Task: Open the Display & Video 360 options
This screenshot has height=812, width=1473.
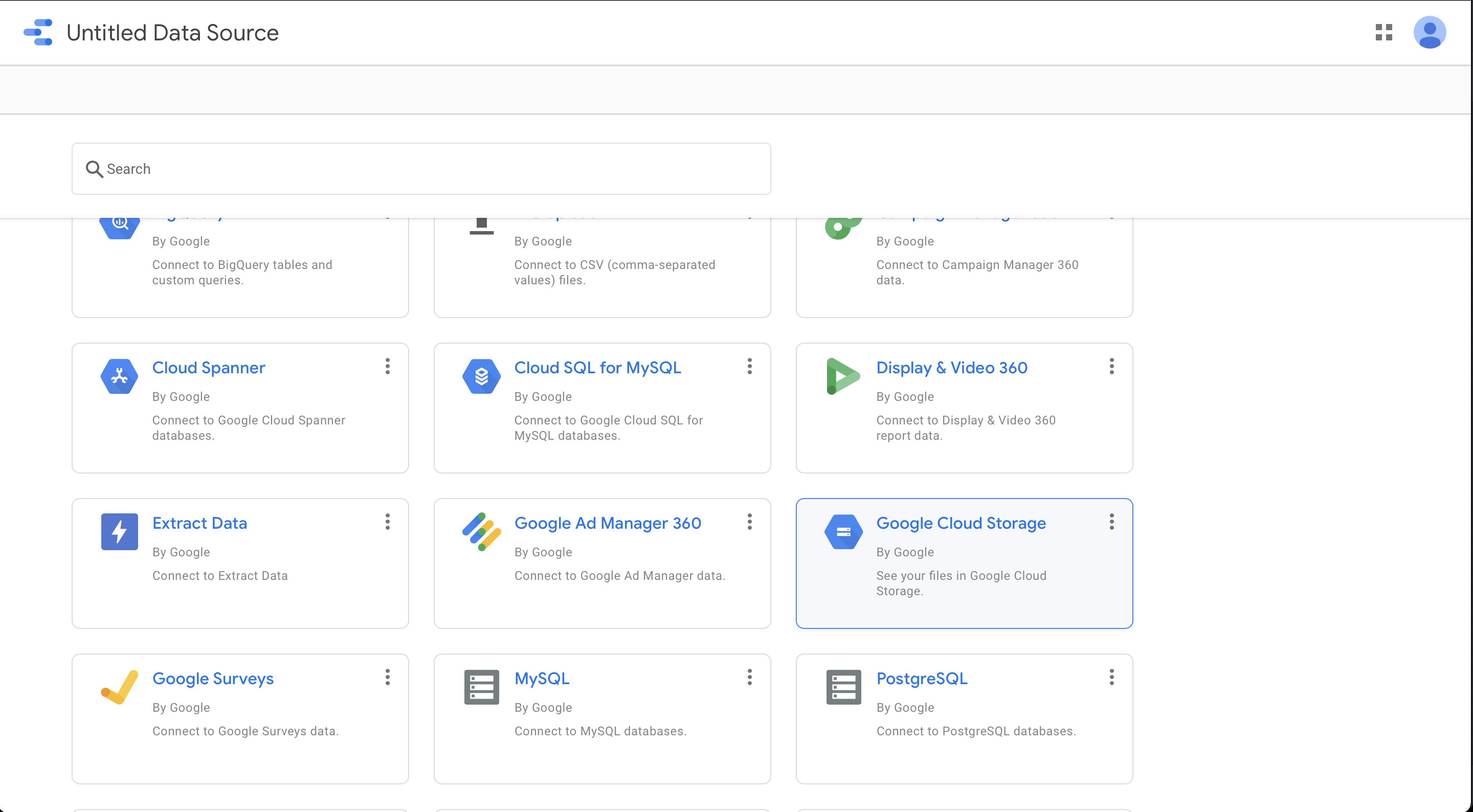Action: (x=1112, y=366)
